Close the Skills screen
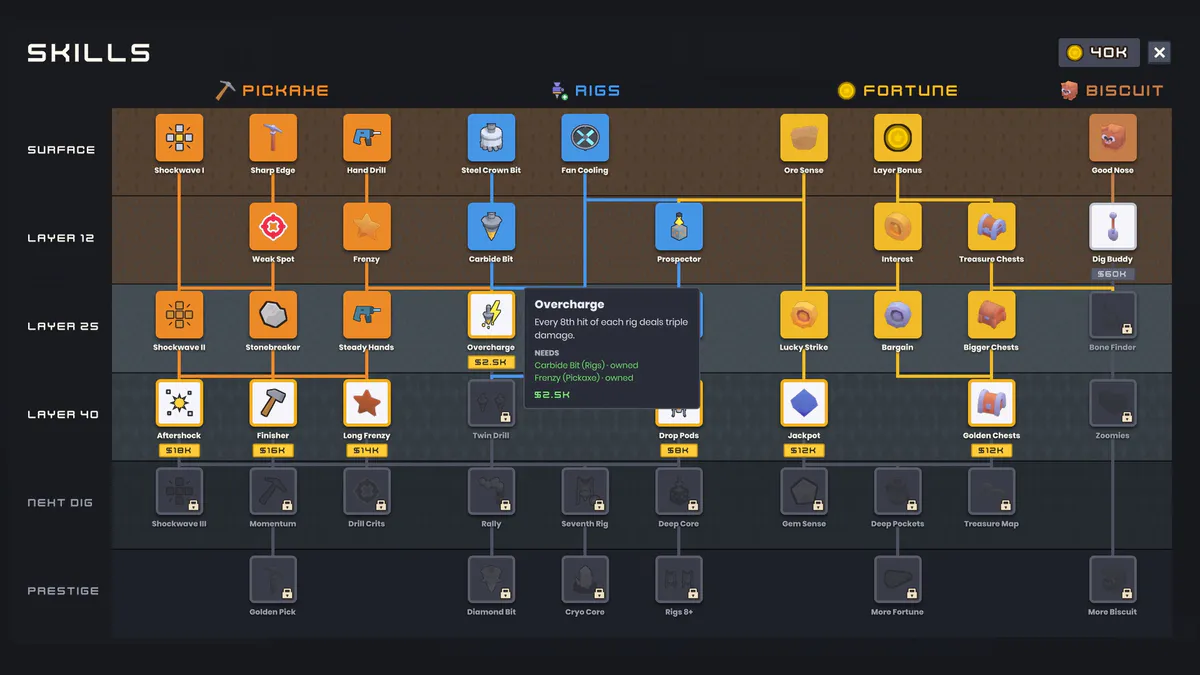This screenshot has height=675, width=1200. coord(1159,52)
